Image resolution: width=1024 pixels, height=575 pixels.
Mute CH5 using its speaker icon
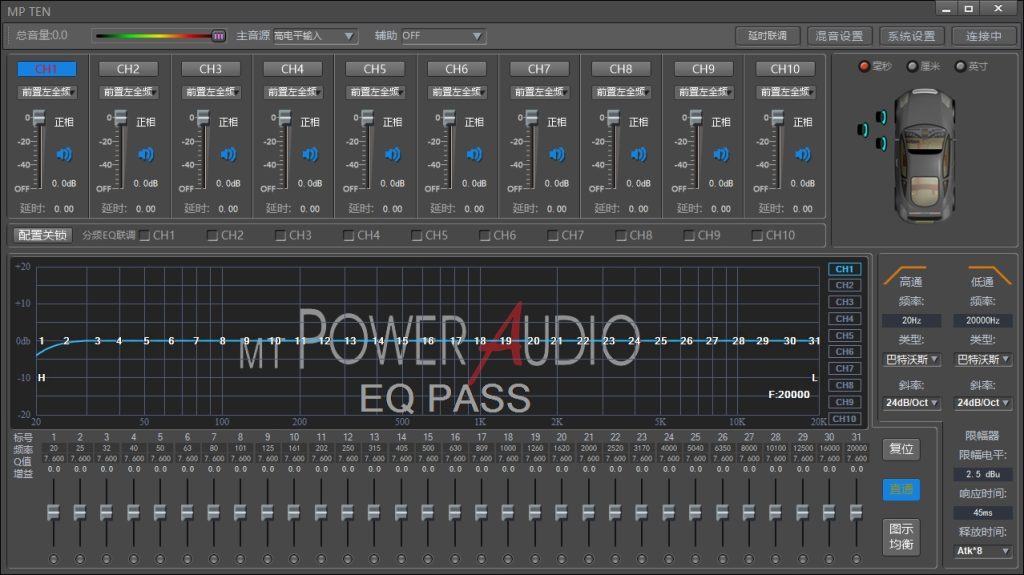click(392, 154)
